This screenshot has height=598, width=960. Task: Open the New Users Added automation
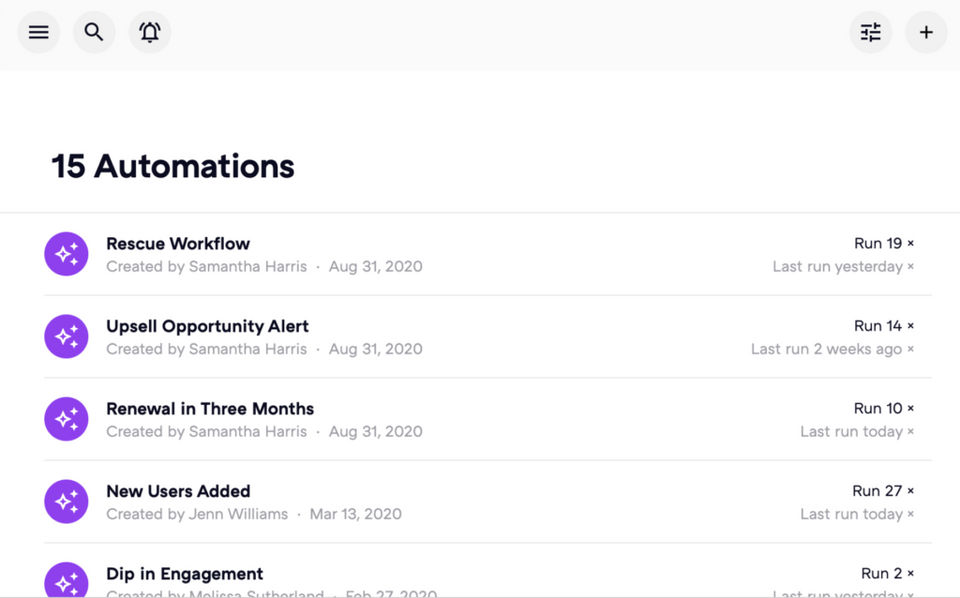[178, 491]
